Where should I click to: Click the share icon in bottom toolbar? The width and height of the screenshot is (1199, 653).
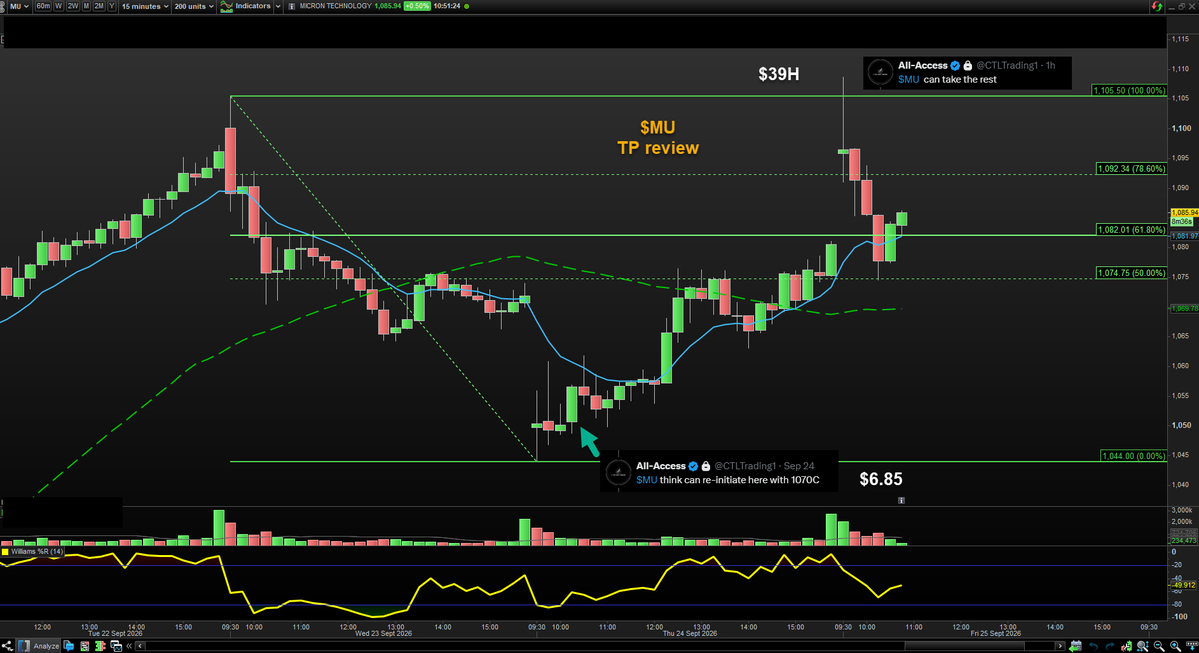(7, 646)
